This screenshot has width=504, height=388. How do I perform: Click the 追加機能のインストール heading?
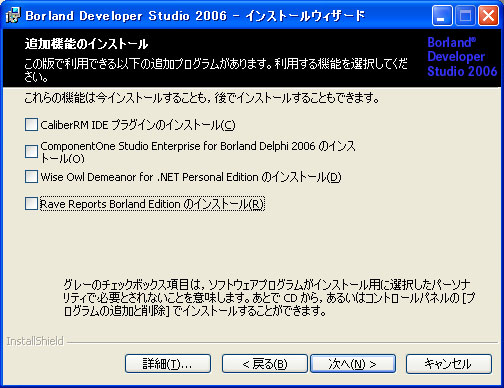coord(86,44)
